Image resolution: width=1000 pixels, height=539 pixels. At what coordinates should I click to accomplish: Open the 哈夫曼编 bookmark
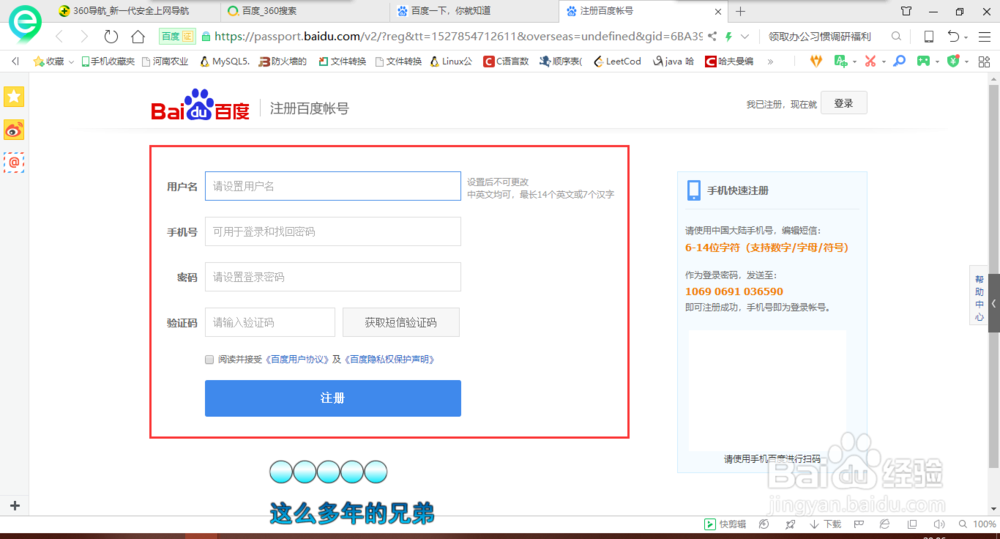coord(729,61)
